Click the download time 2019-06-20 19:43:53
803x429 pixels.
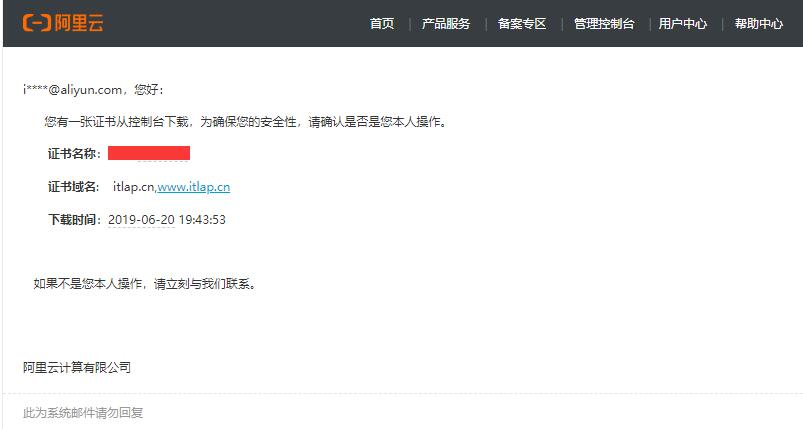click(166, 220)
